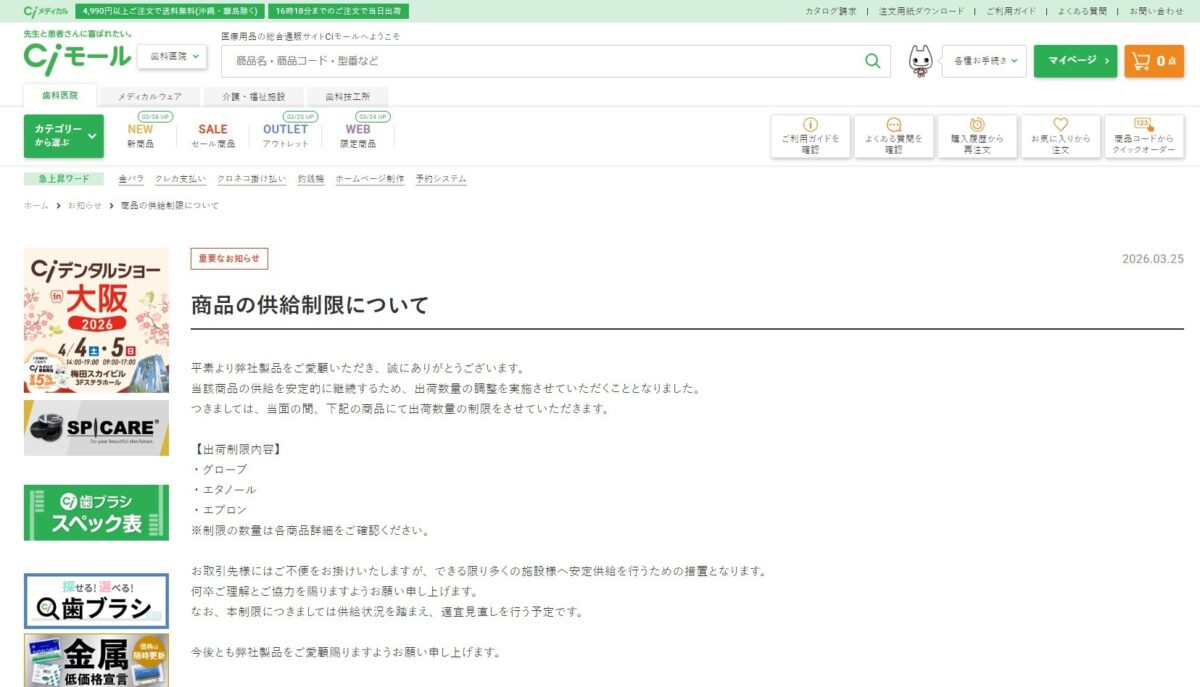Image resolution: width=1200 pixels, height=687 pixels.
Task: Open SALE セール商品 category
Action: click(212, 135)
